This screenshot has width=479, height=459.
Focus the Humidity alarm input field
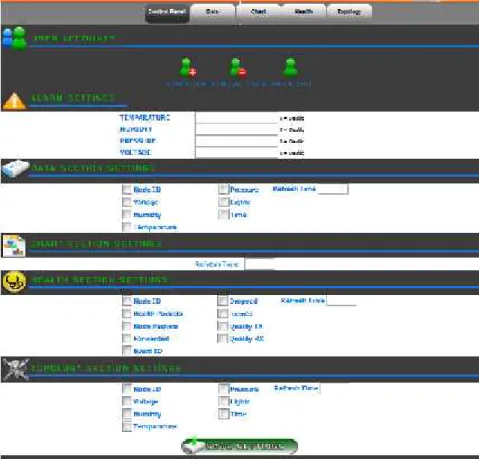pyautogui.click(x=236, y=129)
